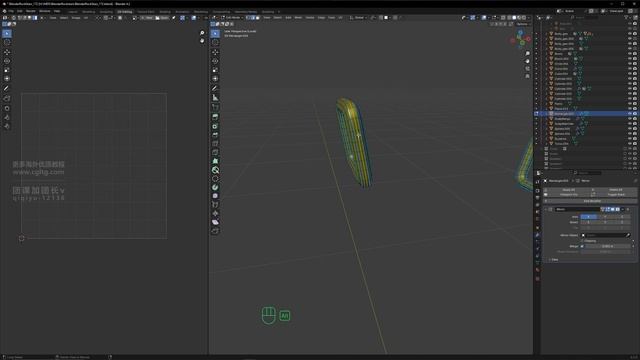640x360 pixels.
Task: Open the Window menu
Action: (x=44, y=11)
